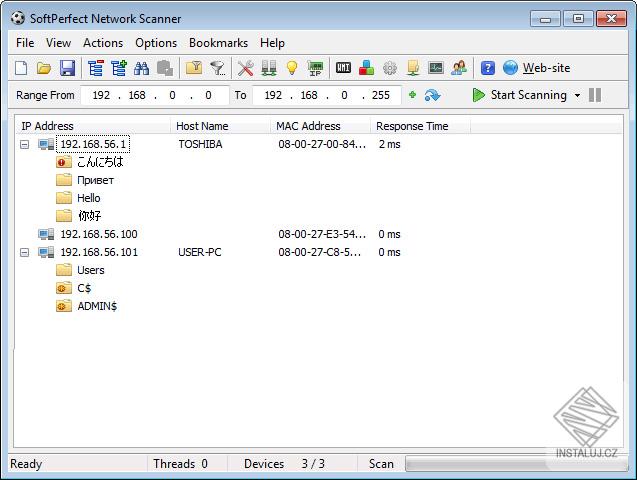Click the Open folder icon
Viewport: 637px width, 480px height.
pos(44,68)
